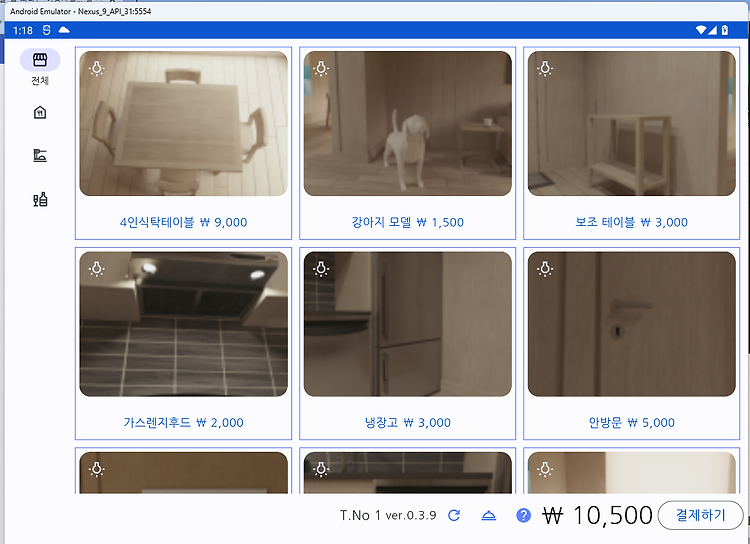Screen dimensions: 750x544
Task: Select the 가스렌지후드 ₩ 2,000 label
Action: click(x=183, y=422)
